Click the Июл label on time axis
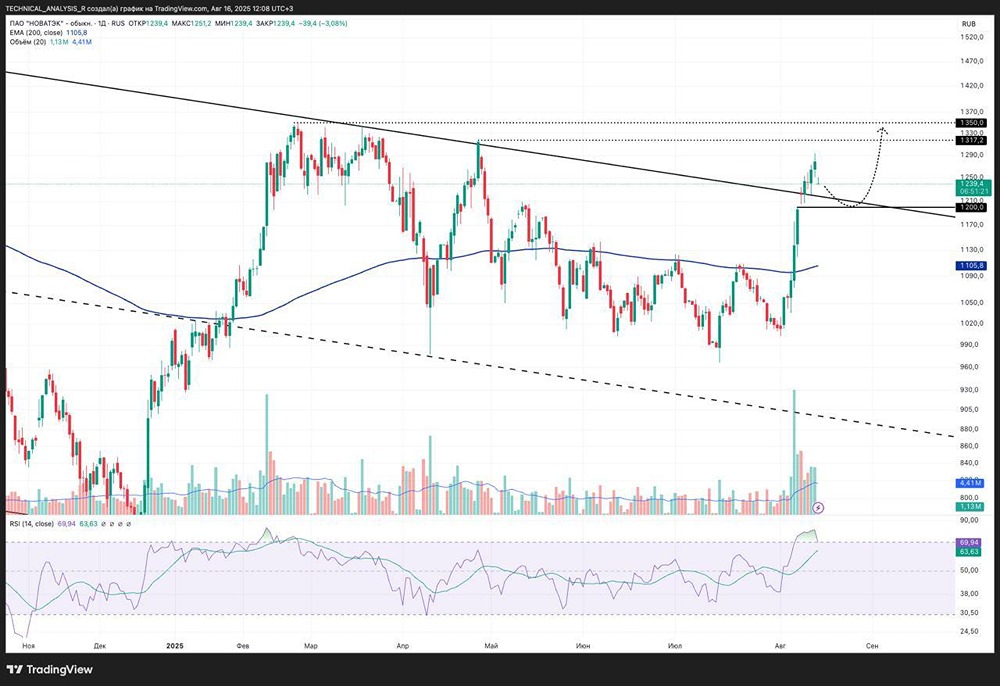The height and width of the screenshot is (686, 1000). click(675, 646)
